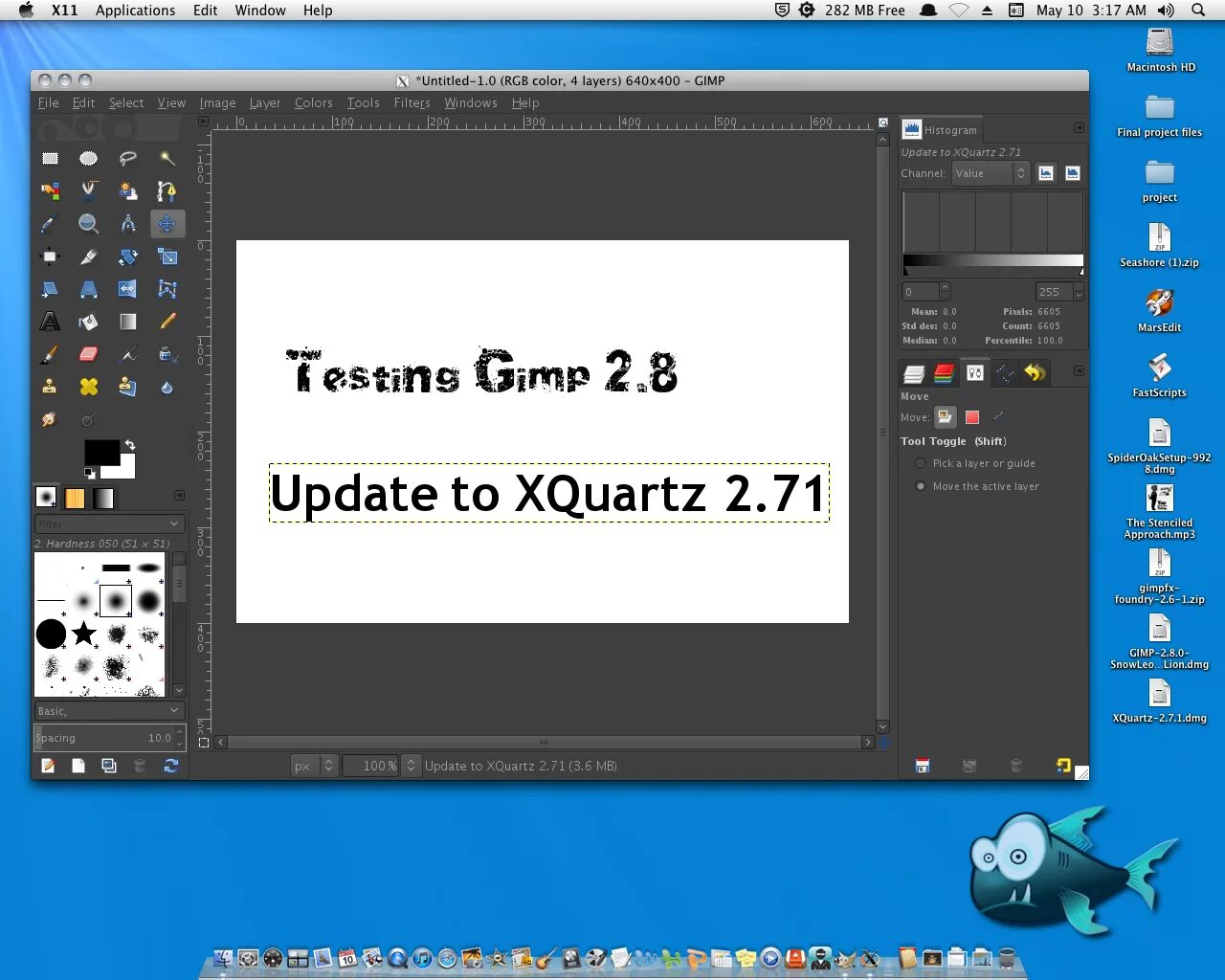Select the Select by Color tool

tap(50, 190)
